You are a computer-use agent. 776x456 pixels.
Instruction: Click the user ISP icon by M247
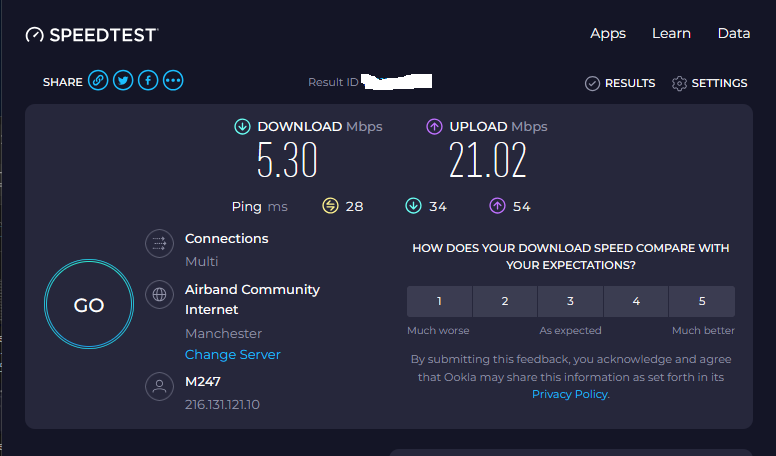(x=159, y=386)
